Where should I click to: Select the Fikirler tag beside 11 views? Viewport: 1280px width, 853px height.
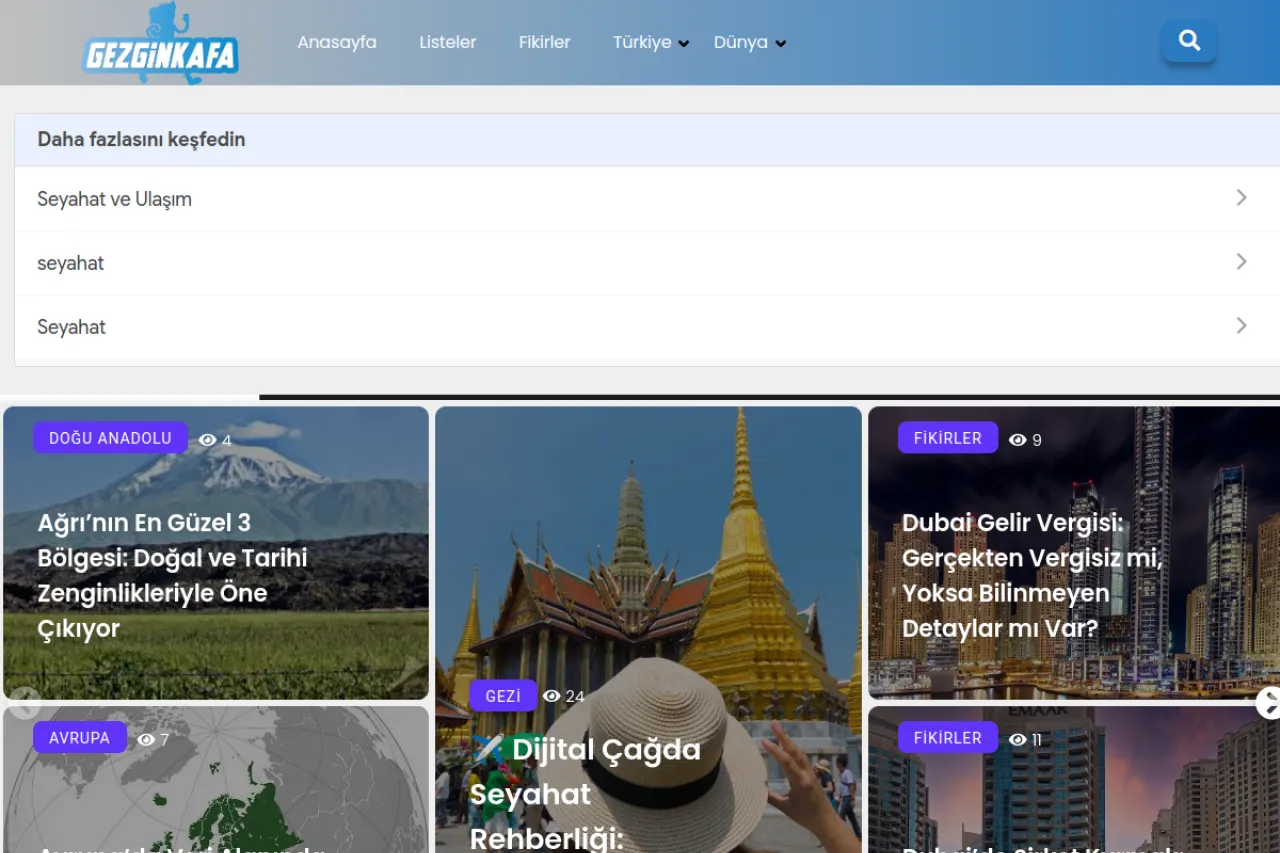coord(948,738)
